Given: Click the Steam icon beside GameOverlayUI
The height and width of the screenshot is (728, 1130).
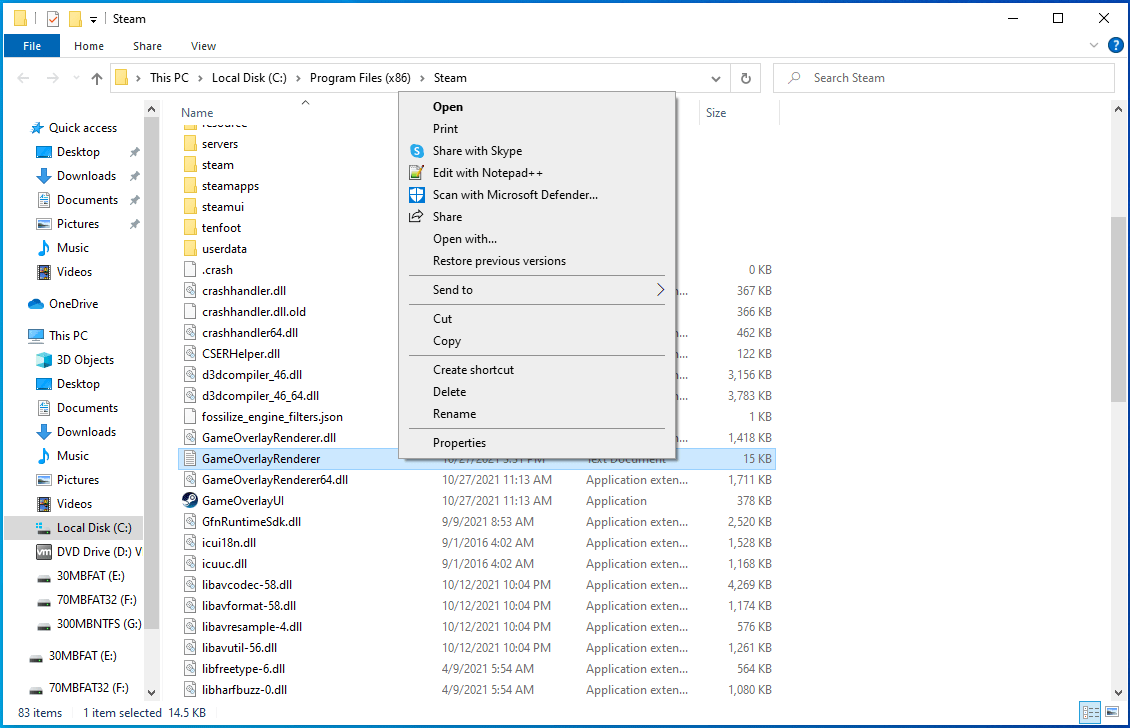Looking at the screenshot, I should point(190,501).
